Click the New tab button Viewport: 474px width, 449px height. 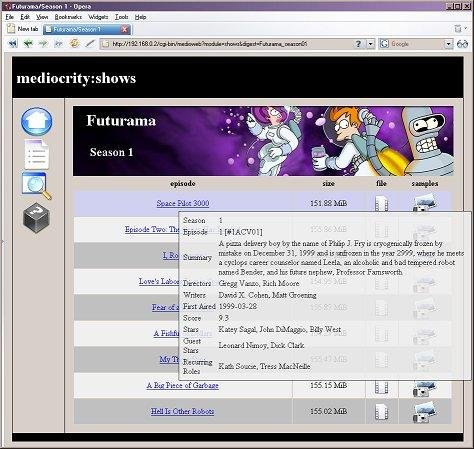point(23,29)
